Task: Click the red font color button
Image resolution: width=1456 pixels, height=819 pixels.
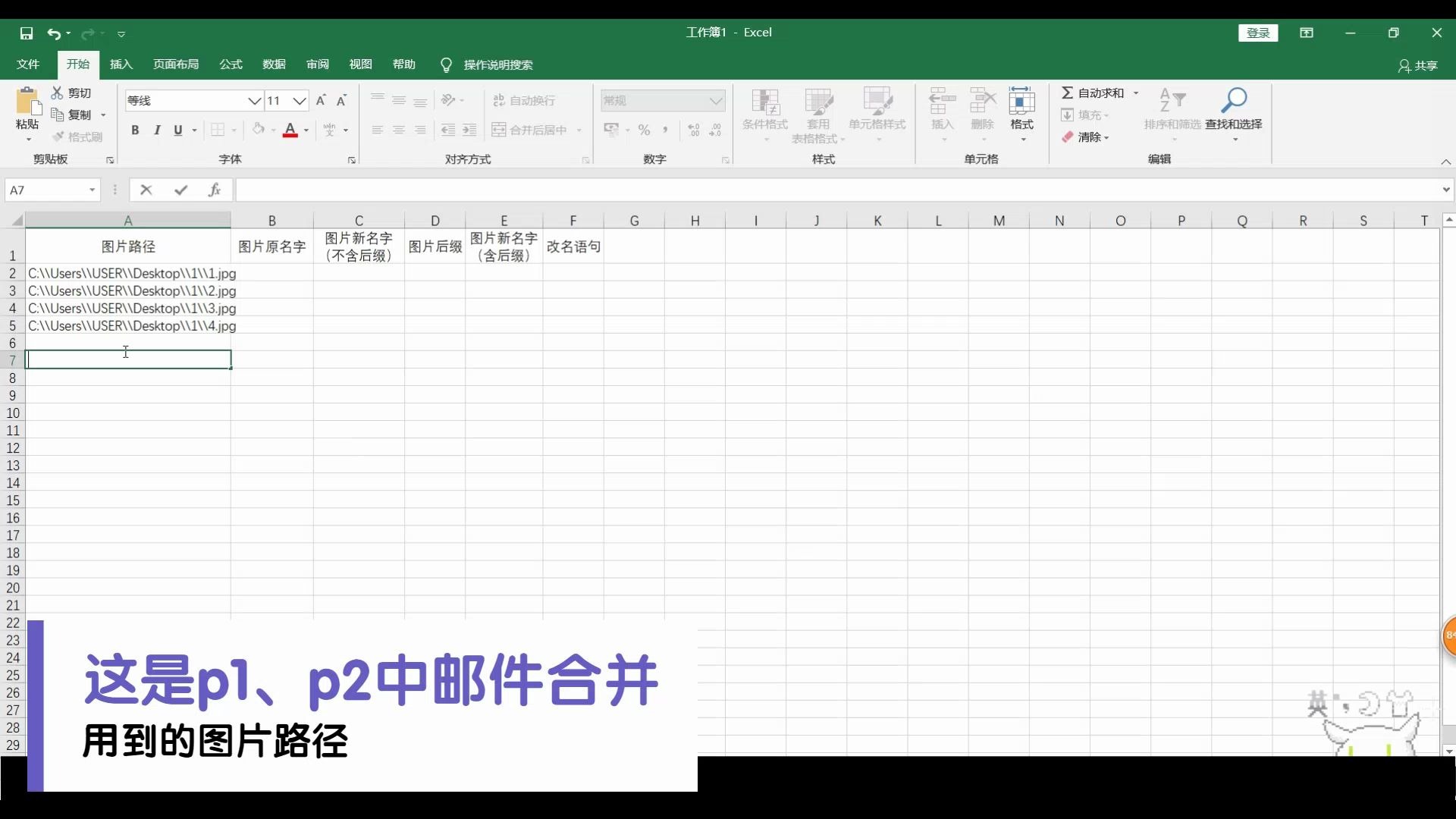Action: pos(290,130)
